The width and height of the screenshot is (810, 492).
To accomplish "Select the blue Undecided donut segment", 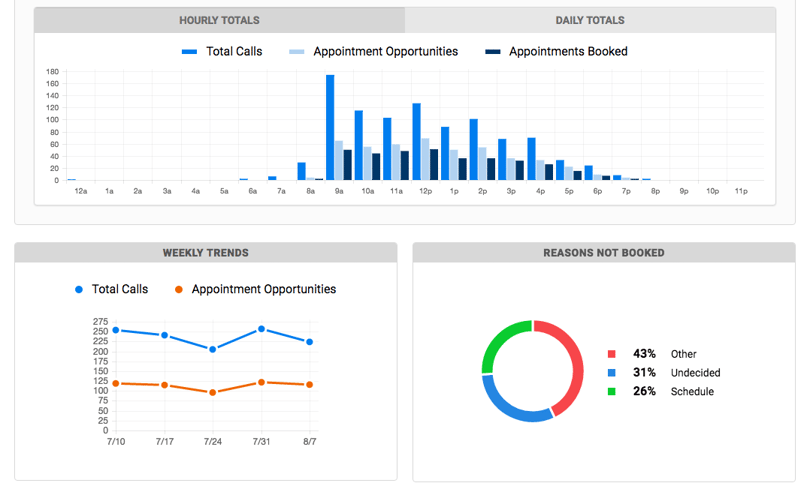I will tap(510, 403).
